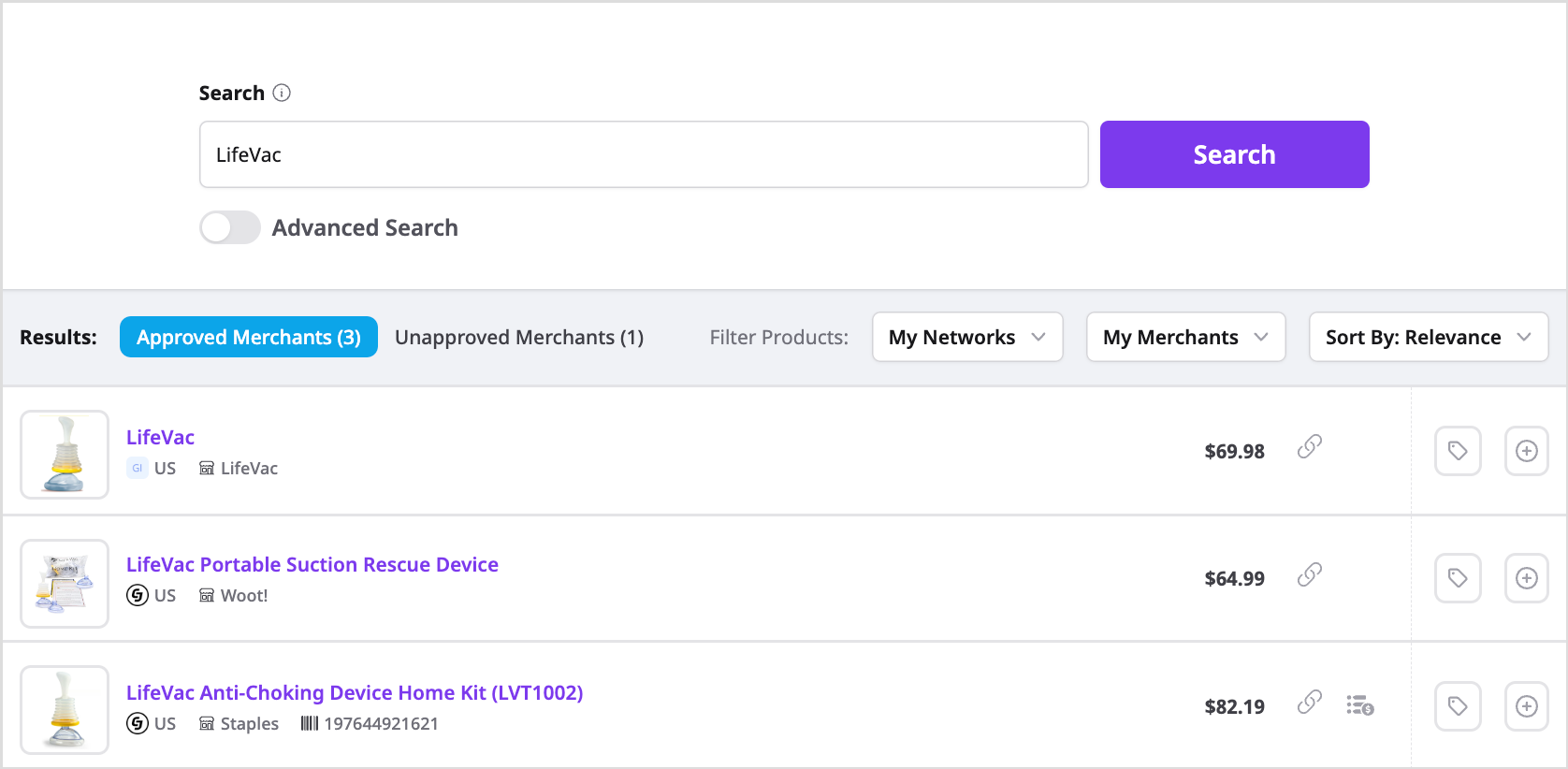Click plus icon on first LifeVac result
1568x769 pixels.
[1526, 451]
